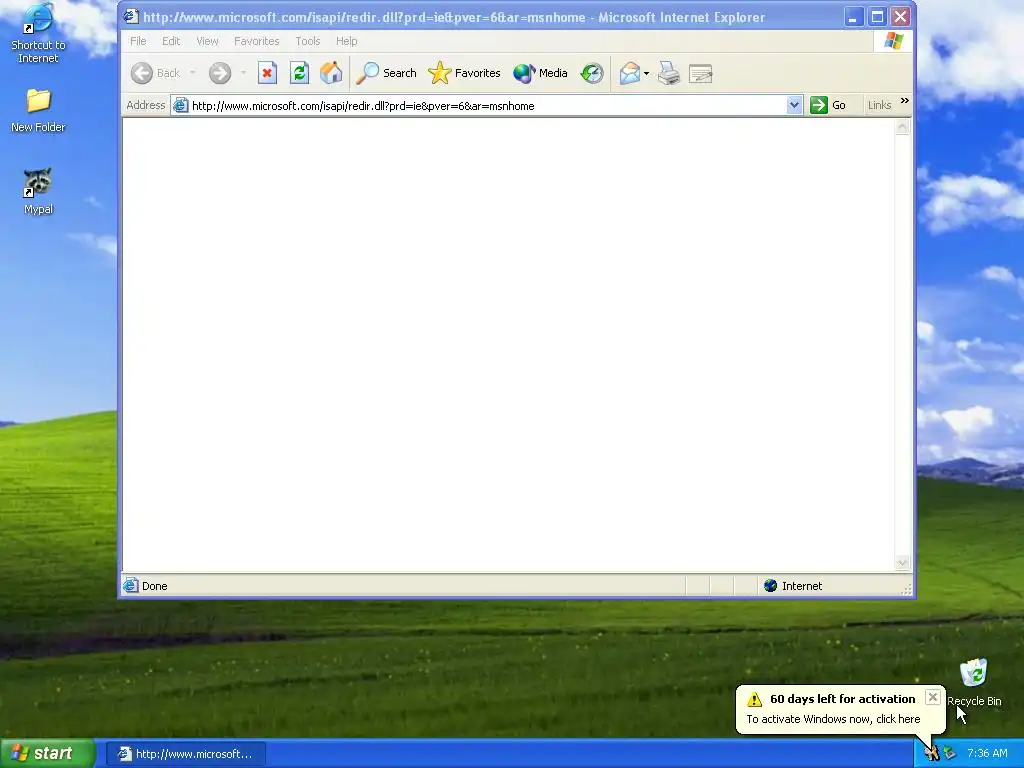Print the page with the printer icon
Viewport: 1024px width, 768px height.
pos(669,73)
